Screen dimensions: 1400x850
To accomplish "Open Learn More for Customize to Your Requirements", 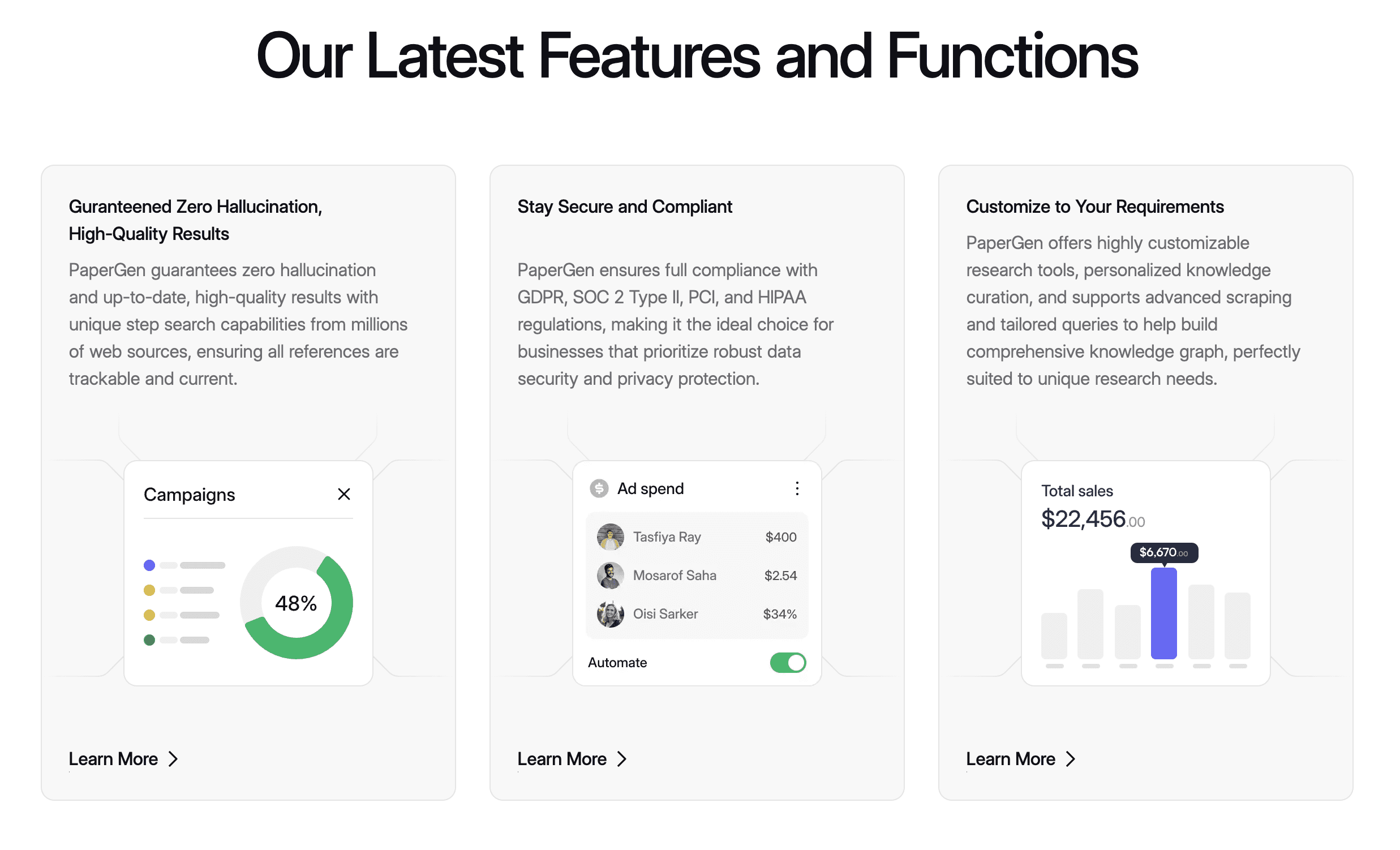I will [1011, 759].
